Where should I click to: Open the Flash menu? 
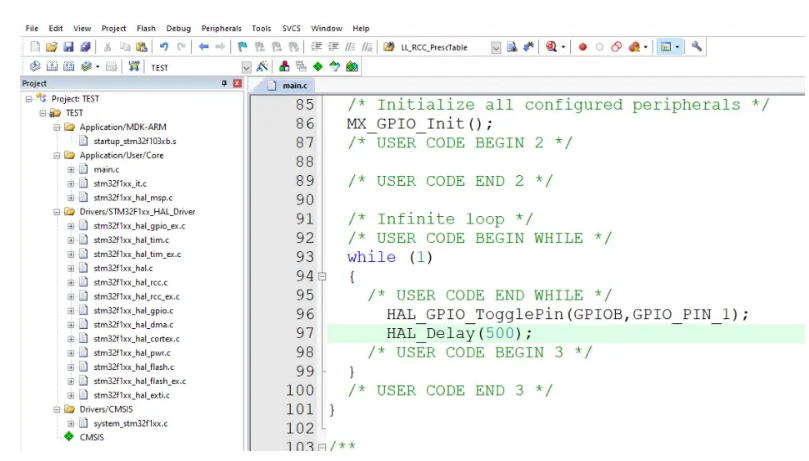pyautogui.click(x=146, y=28)
